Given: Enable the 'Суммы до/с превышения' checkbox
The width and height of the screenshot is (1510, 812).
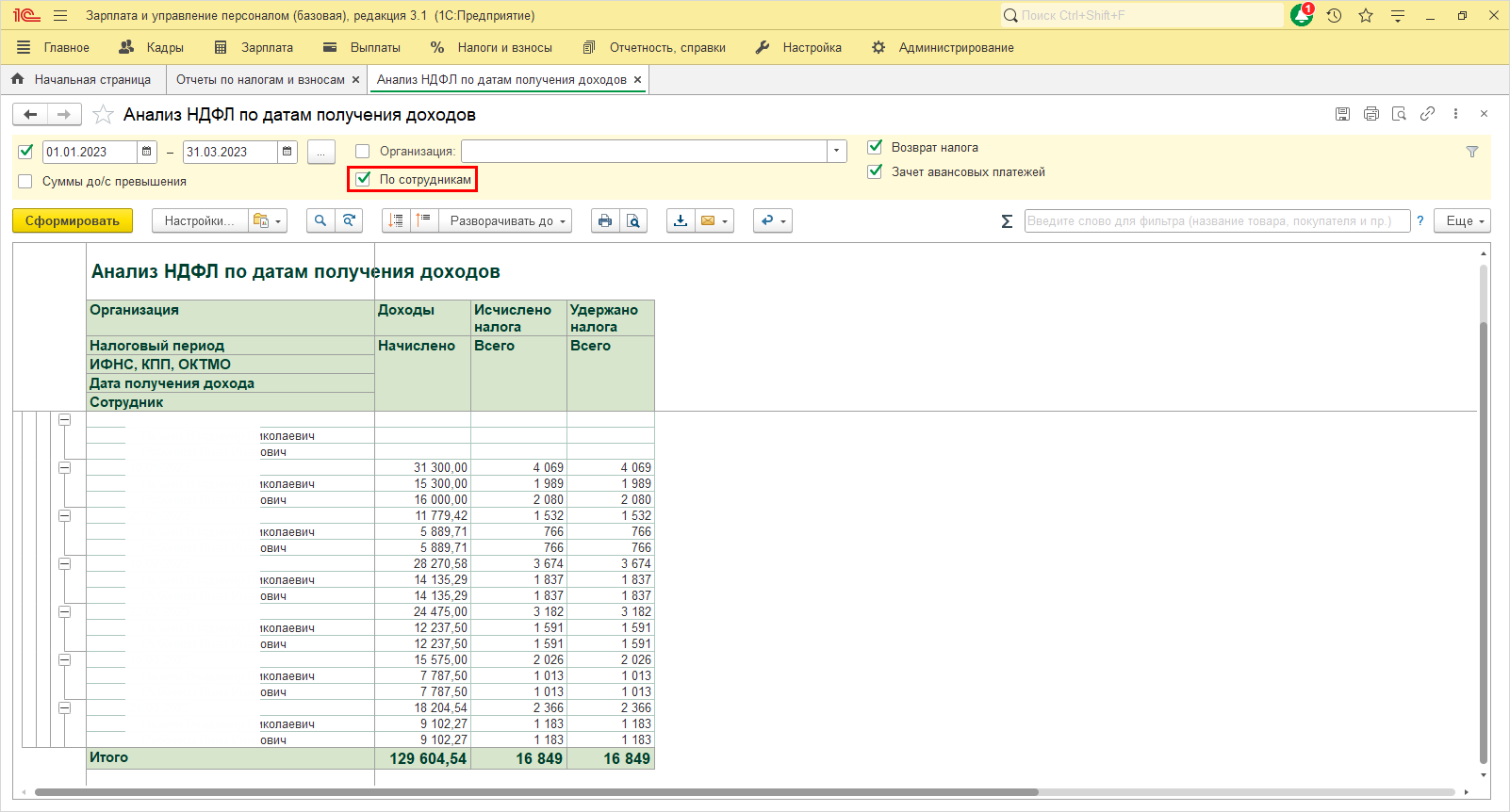Looking at the screenshot, I should pos(25,182).
